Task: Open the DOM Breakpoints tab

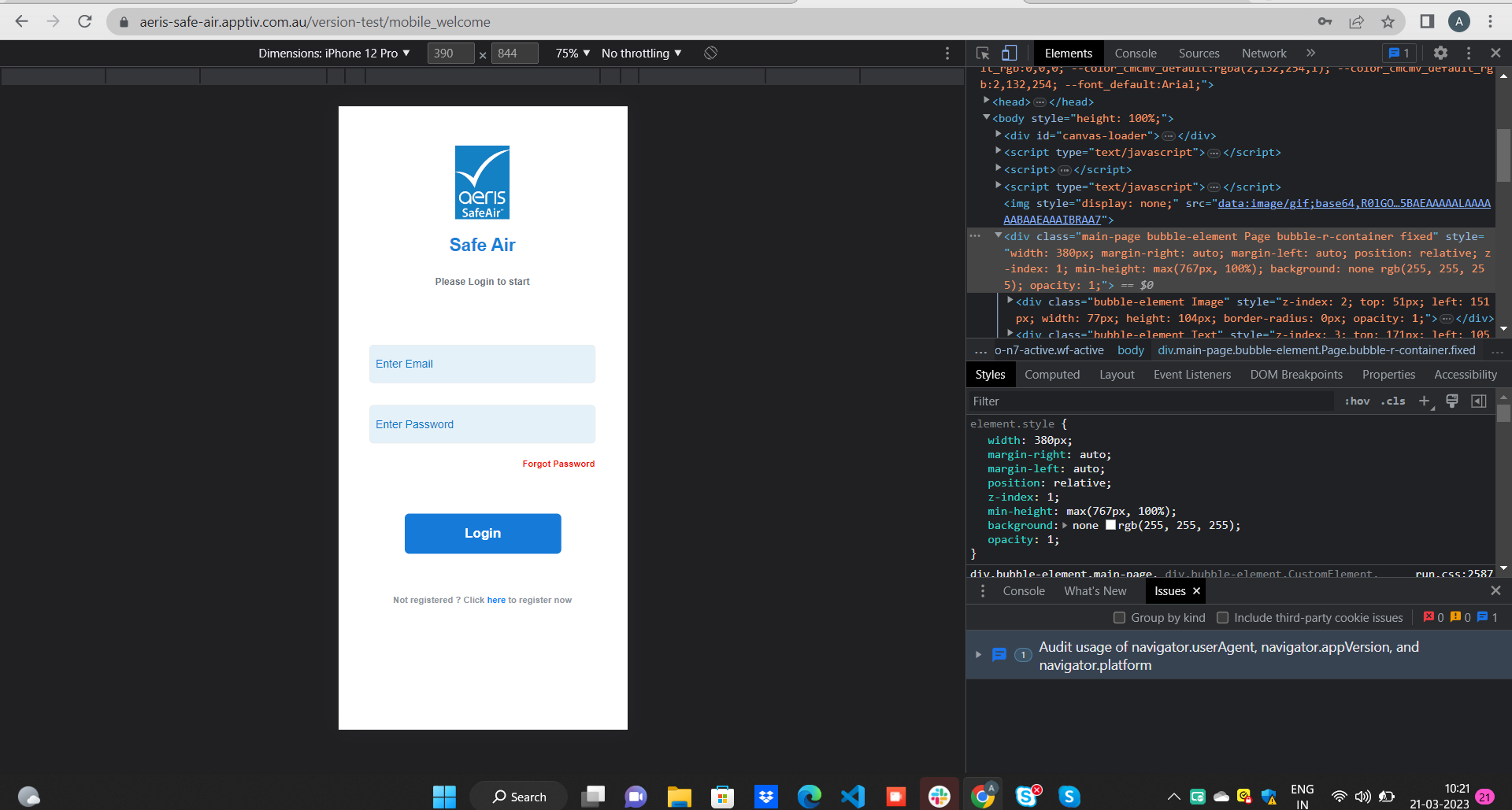Action: click(x=1296, y=375)
